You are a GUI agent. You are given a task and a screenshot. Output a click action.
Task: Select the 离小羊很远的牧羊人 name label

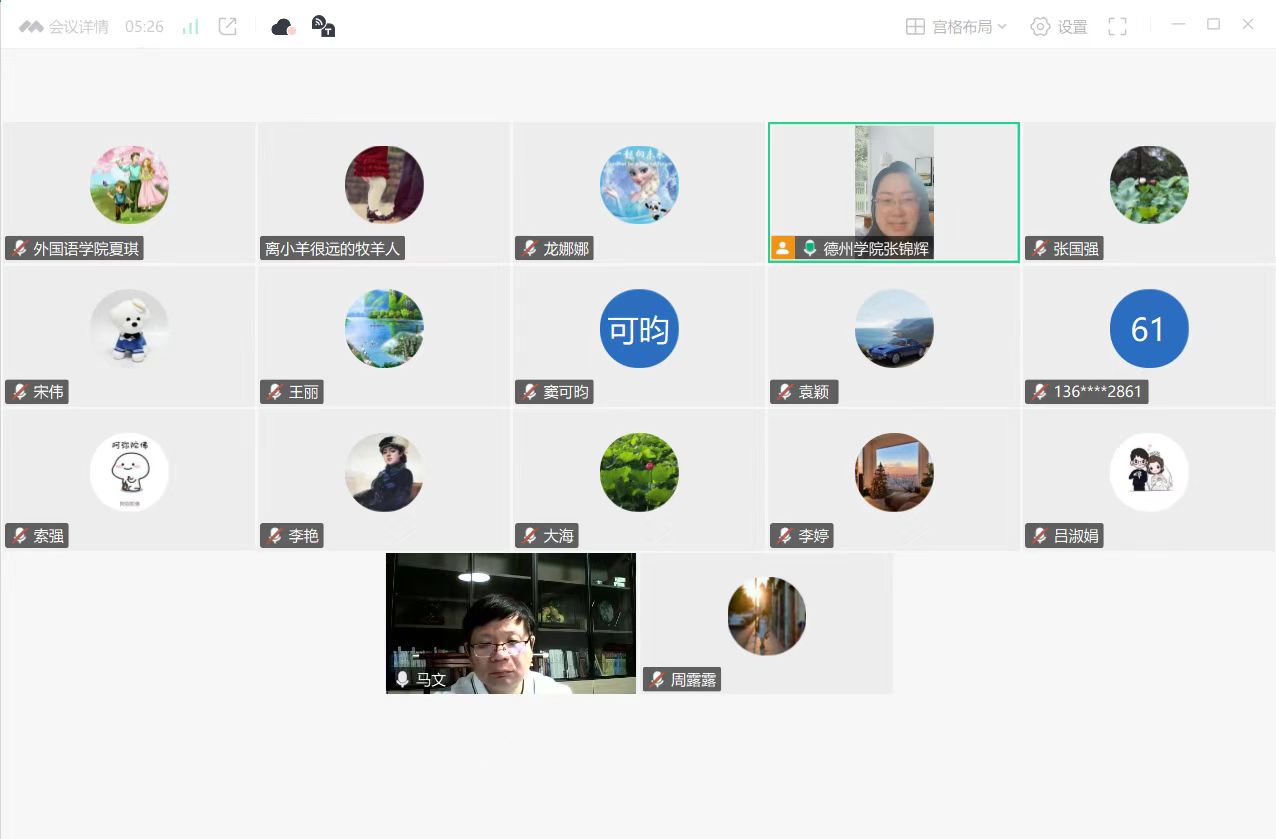[x=333, y=249]
